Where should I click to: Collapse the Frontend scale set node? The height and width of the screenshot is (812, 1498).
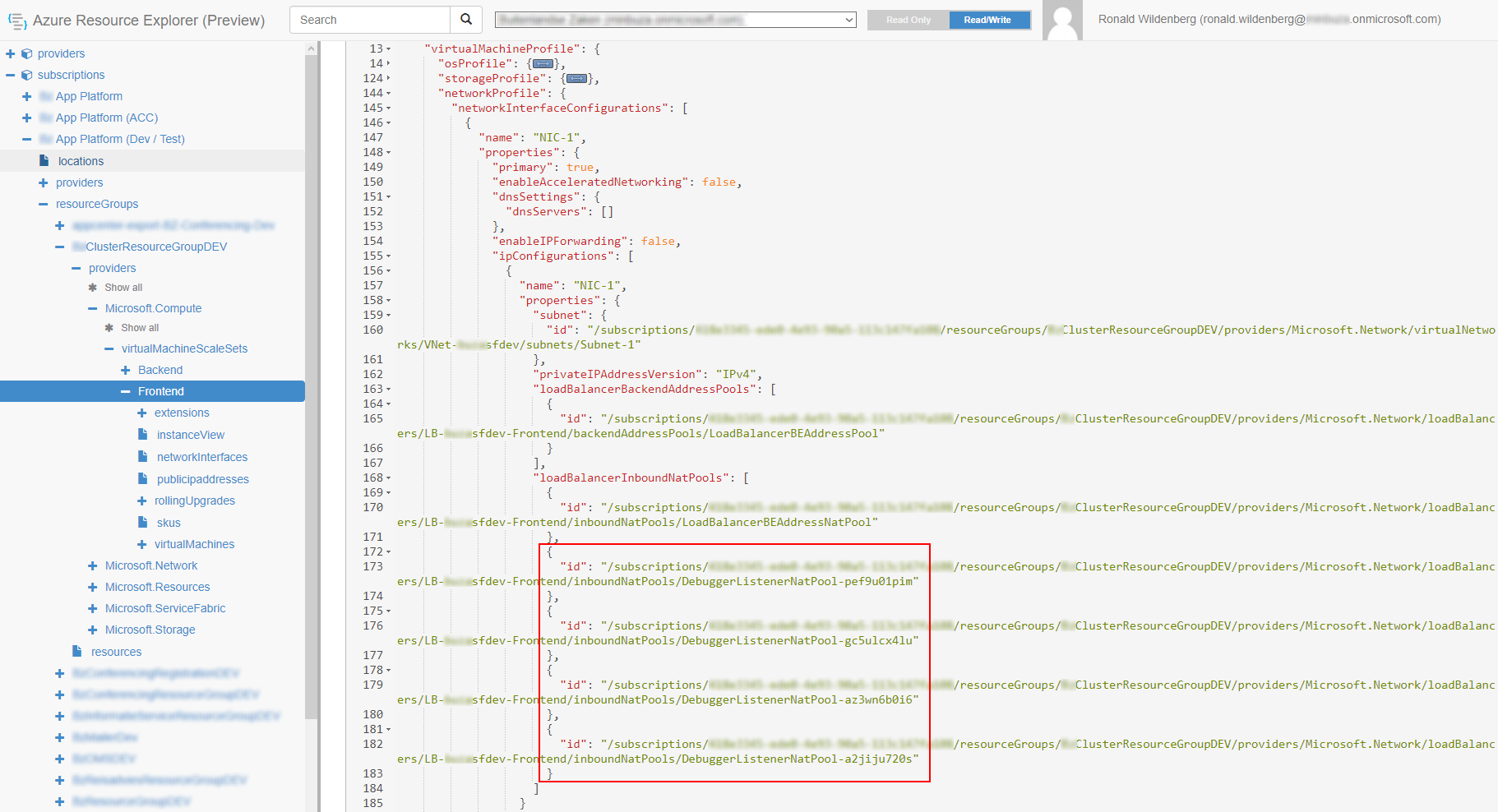[x=126, y=391]
